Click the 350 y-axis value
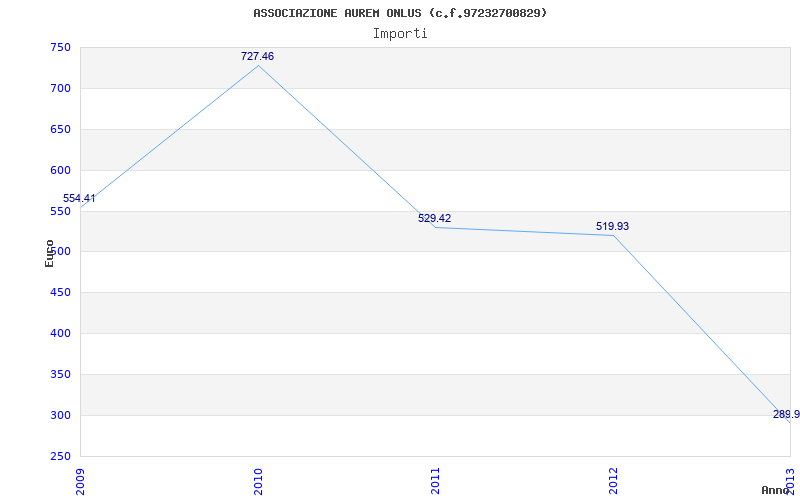This screenshot has width=800, height=500. point(60,374)
